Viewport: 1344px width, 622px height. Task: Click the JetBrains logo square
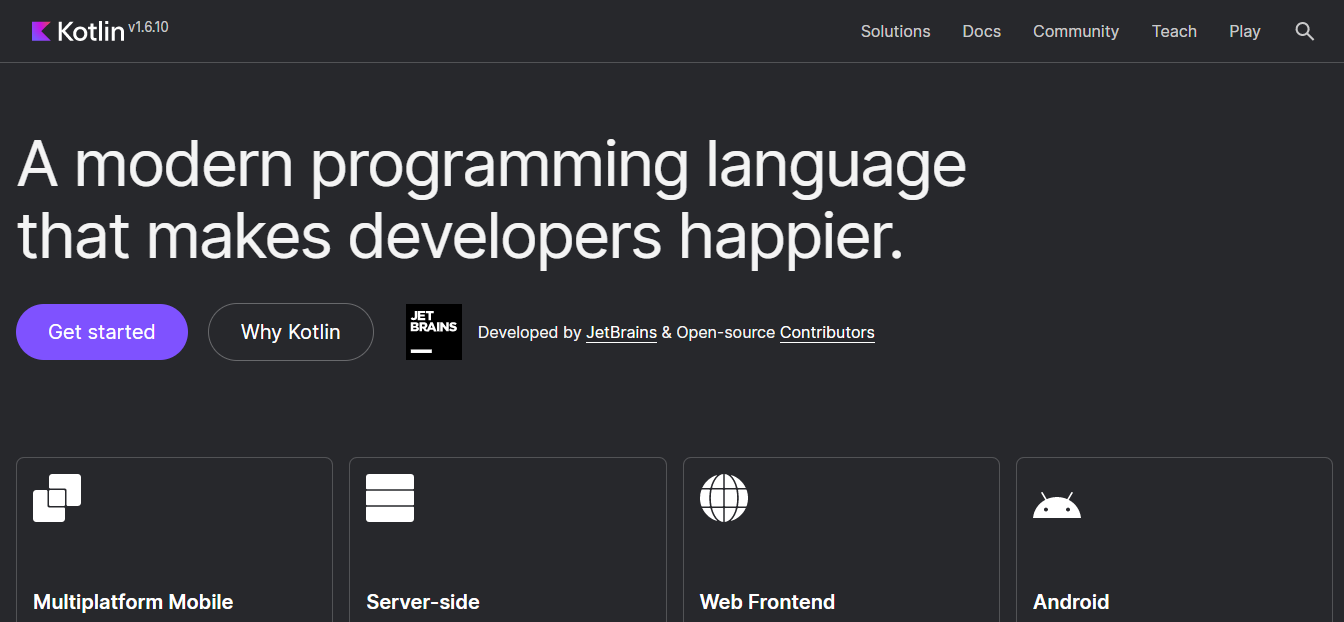click(433, 331)
